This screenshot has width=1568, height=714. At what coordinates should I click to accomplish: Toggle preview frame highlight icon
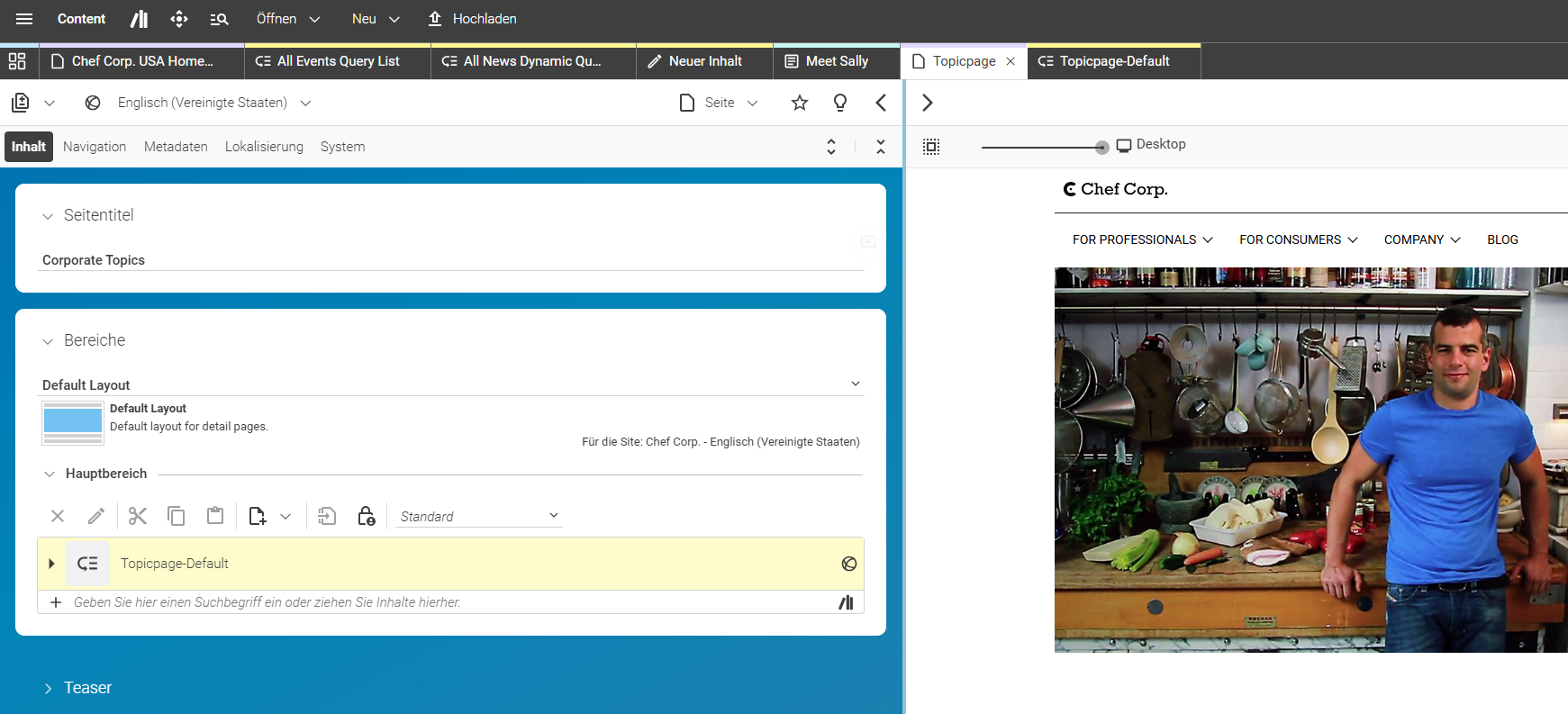(x=931, y=147)
